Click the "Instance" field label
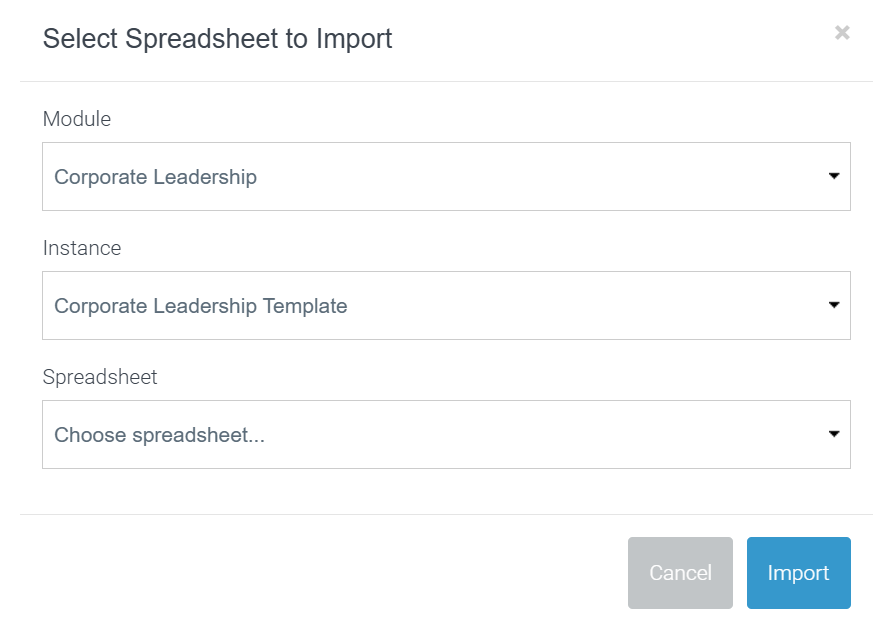Viewport: 892px width, 628px height. [82, 248]
